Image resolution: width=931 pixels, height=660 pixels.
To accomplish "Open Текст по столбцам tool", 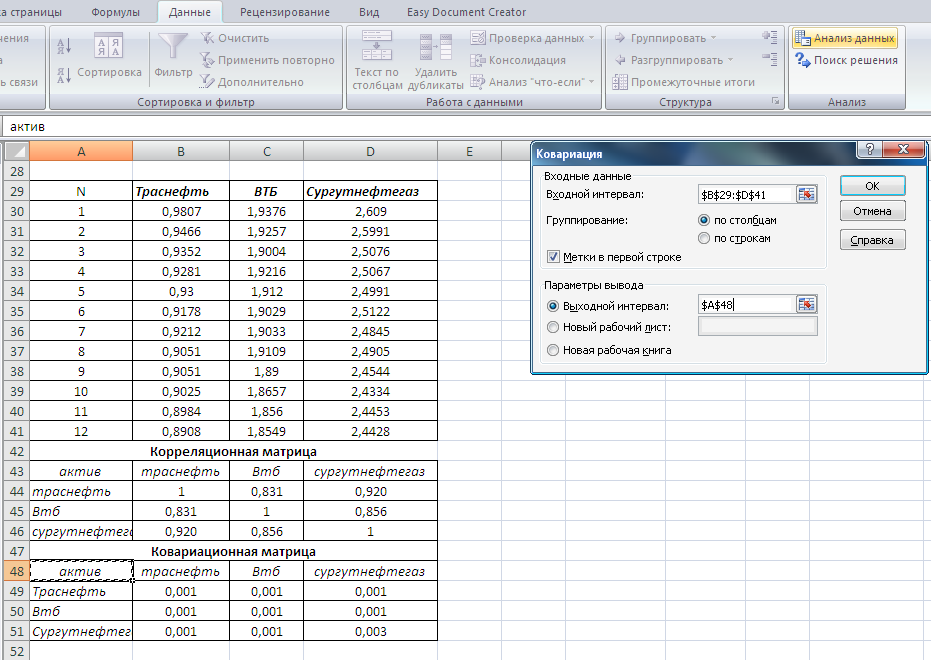I will pos(377,61).
